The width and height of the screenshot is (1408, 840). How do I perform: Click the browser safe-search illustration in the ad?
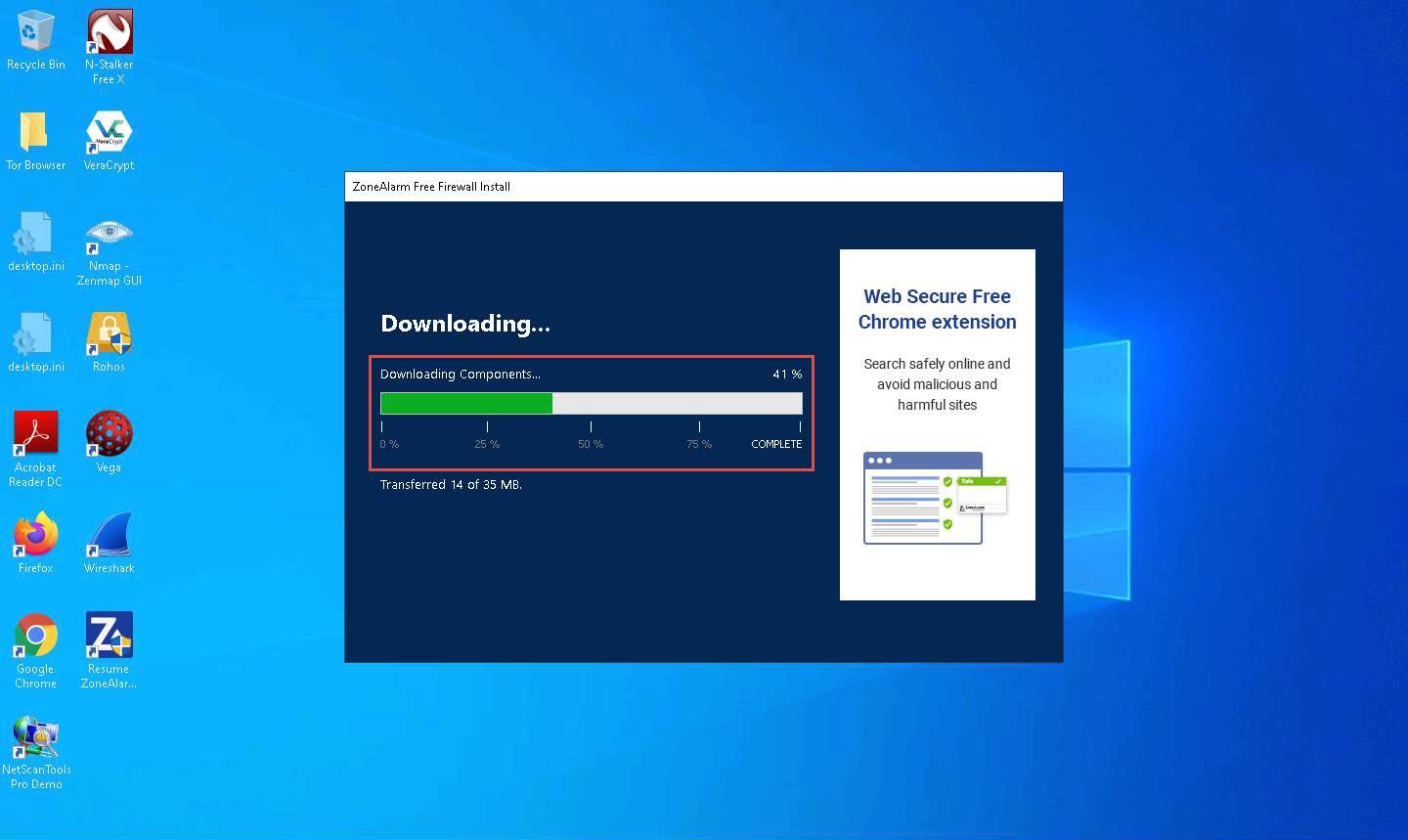(936, 498)
